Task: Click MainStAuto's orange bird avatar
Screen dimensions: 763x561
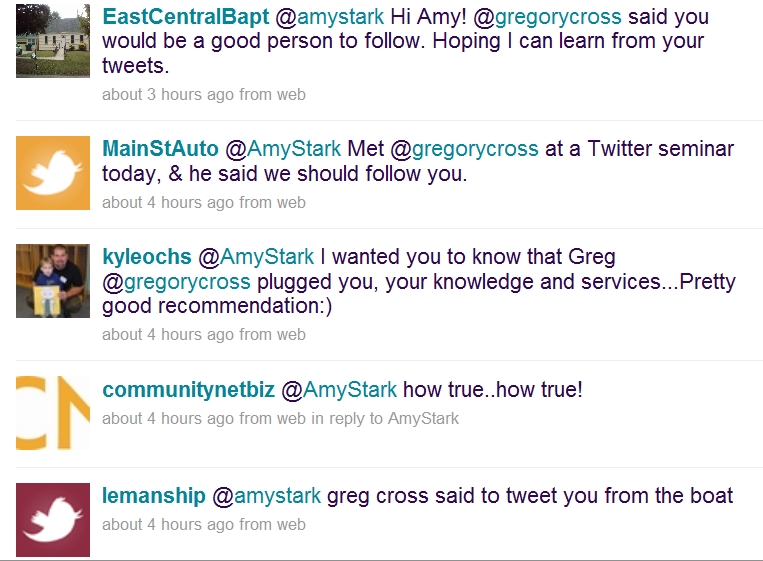Action: pyautogui.click(x=53, y=172)
